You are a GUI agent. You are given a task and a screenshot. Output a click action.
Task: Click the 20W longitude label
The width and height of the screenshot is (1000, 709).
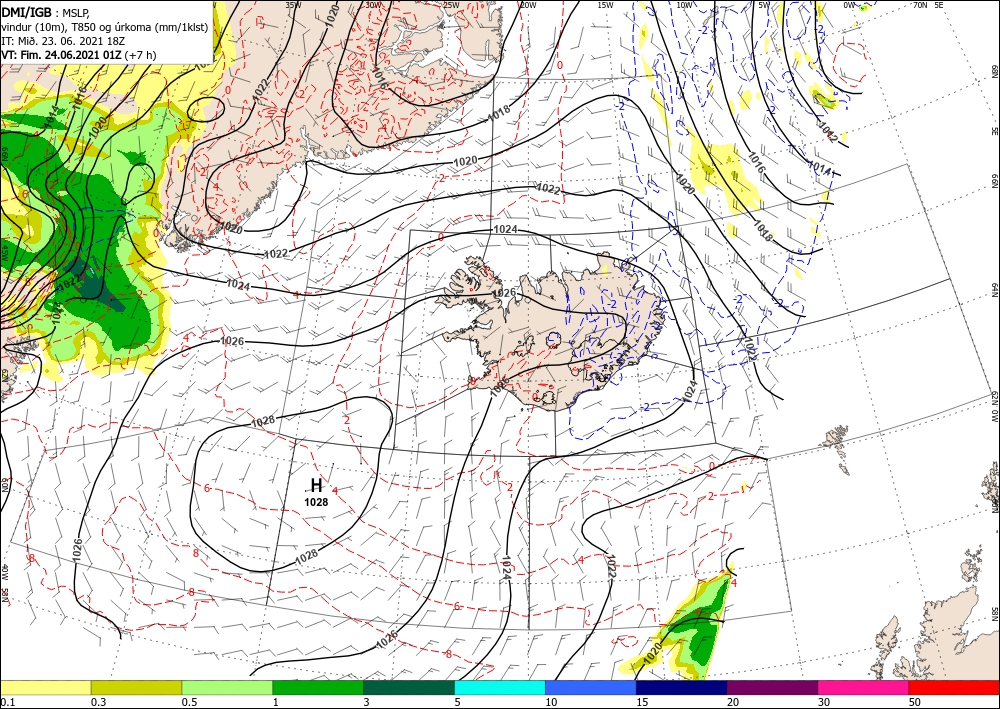tap(528, 5)
